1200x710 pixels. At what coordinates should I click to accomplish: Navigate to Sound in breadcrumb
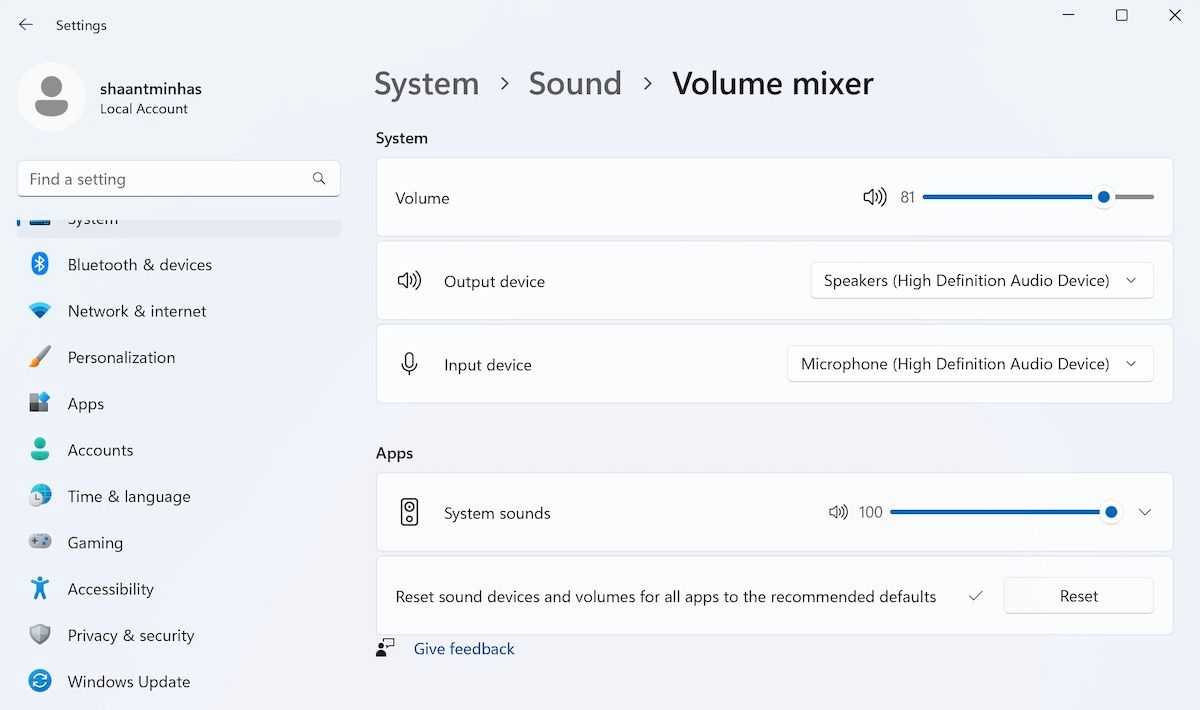pos(575,84)
